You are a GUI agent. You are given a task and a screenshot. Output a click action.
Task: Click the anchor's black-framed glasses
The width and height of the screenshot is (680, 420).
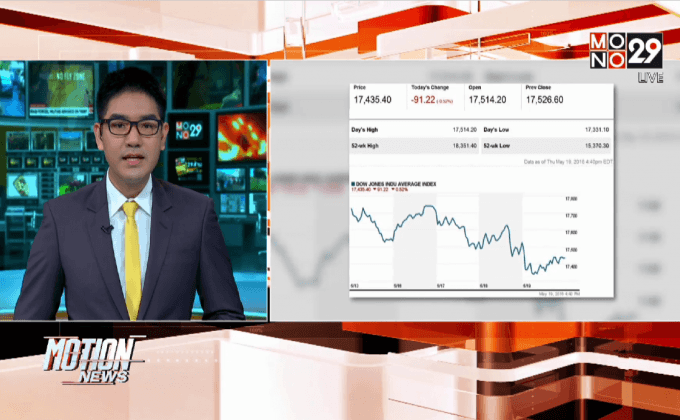[x=132, y=127]
